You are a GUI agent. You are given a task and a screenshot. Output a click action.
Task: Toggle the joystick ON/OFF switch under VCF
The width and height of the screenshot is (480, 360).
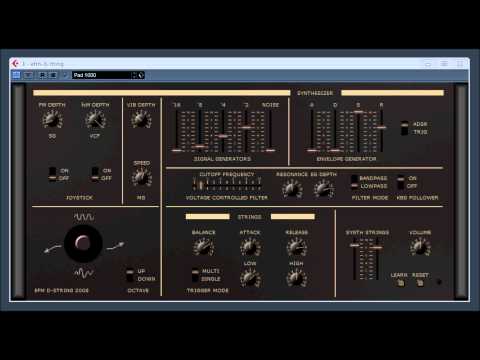pyautogui.click(x=95, y=174)
